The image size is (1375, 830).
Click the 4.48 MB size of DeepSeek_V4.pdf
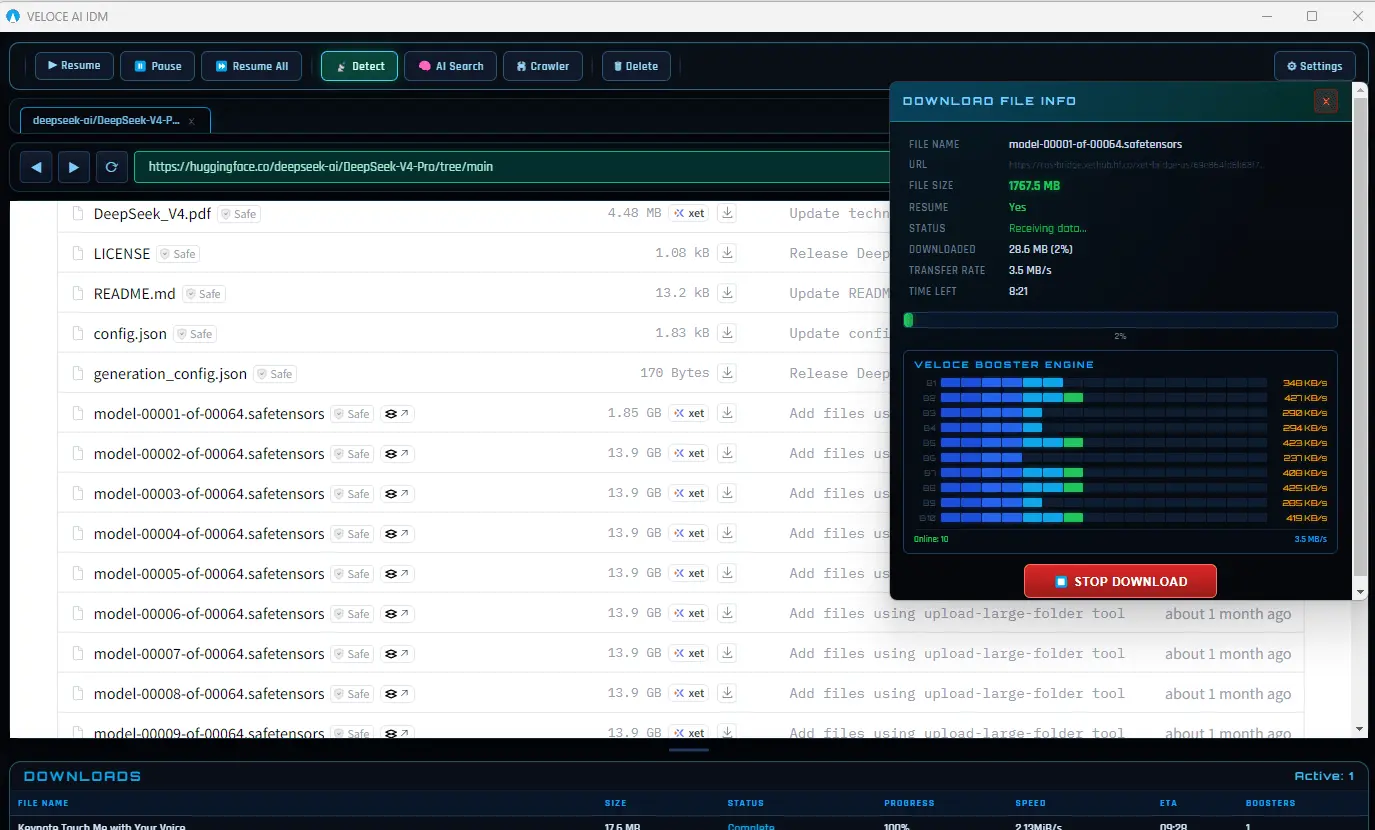[634, 213]
